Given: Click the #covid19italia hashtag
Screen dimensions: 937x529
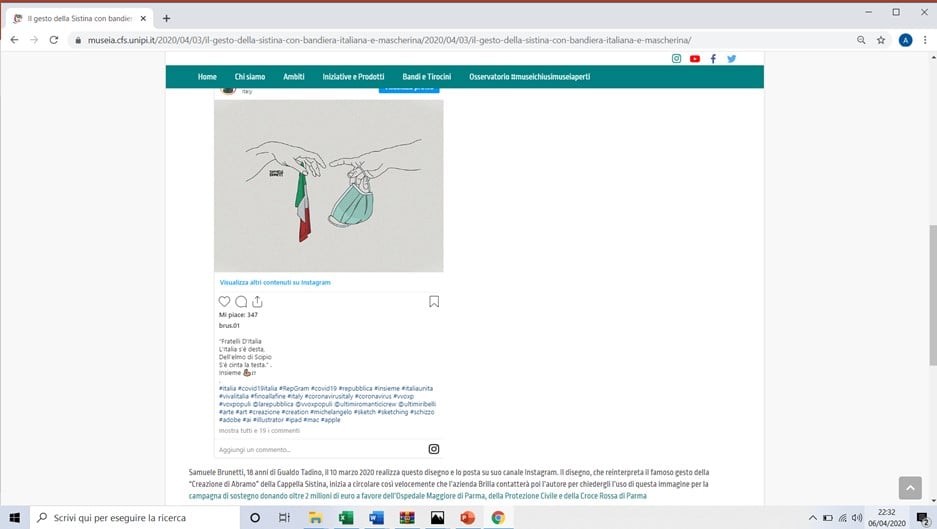Looking at the screenshot, I should pos(258,389).
